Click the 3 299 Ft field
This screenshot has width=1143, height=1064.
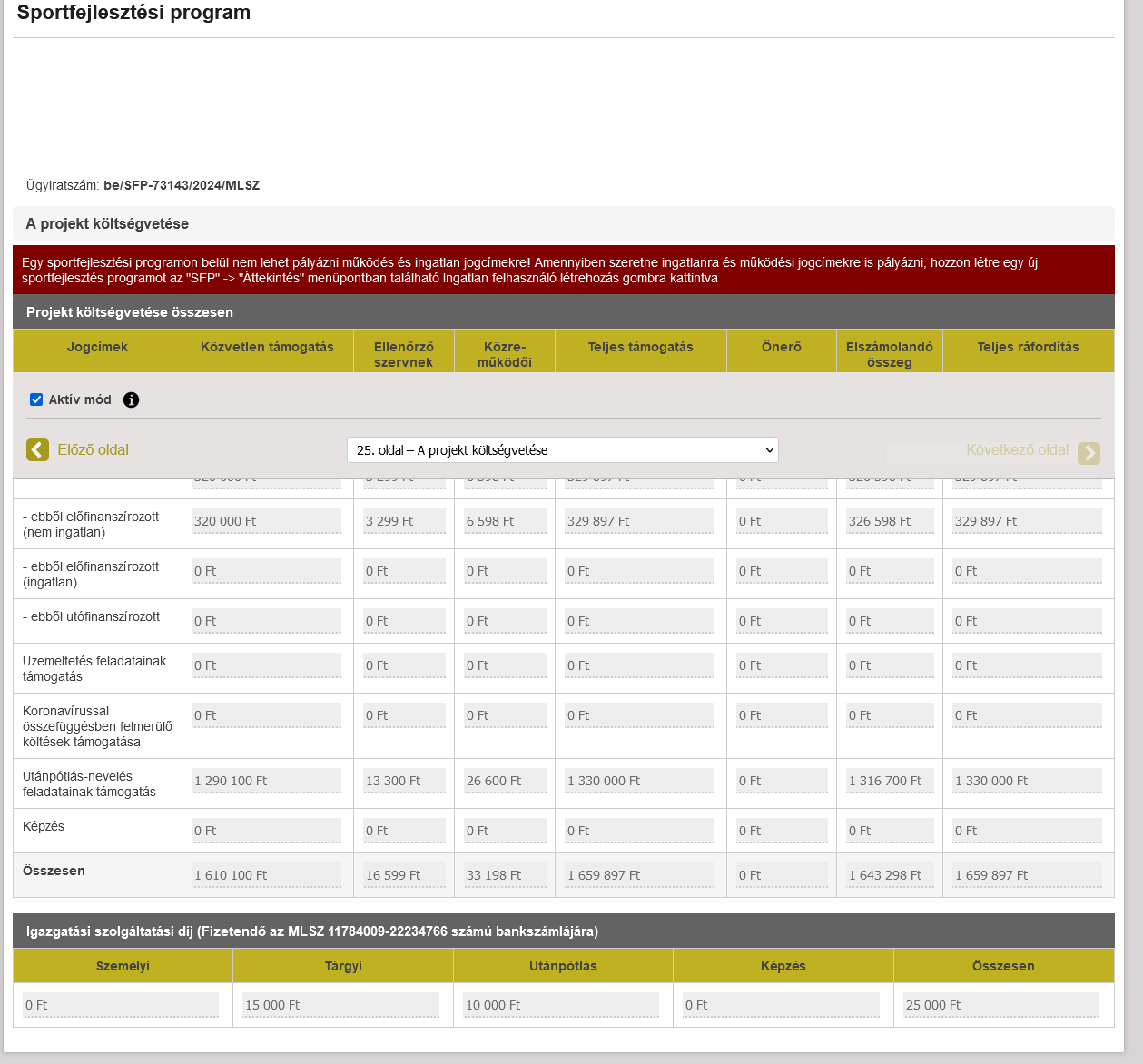click(x=404, y=521)
